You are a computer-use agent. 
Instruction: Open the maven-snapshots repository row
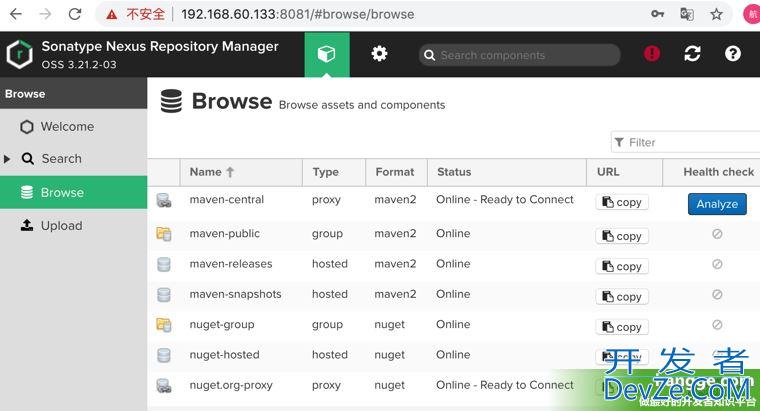pos(454,296)
